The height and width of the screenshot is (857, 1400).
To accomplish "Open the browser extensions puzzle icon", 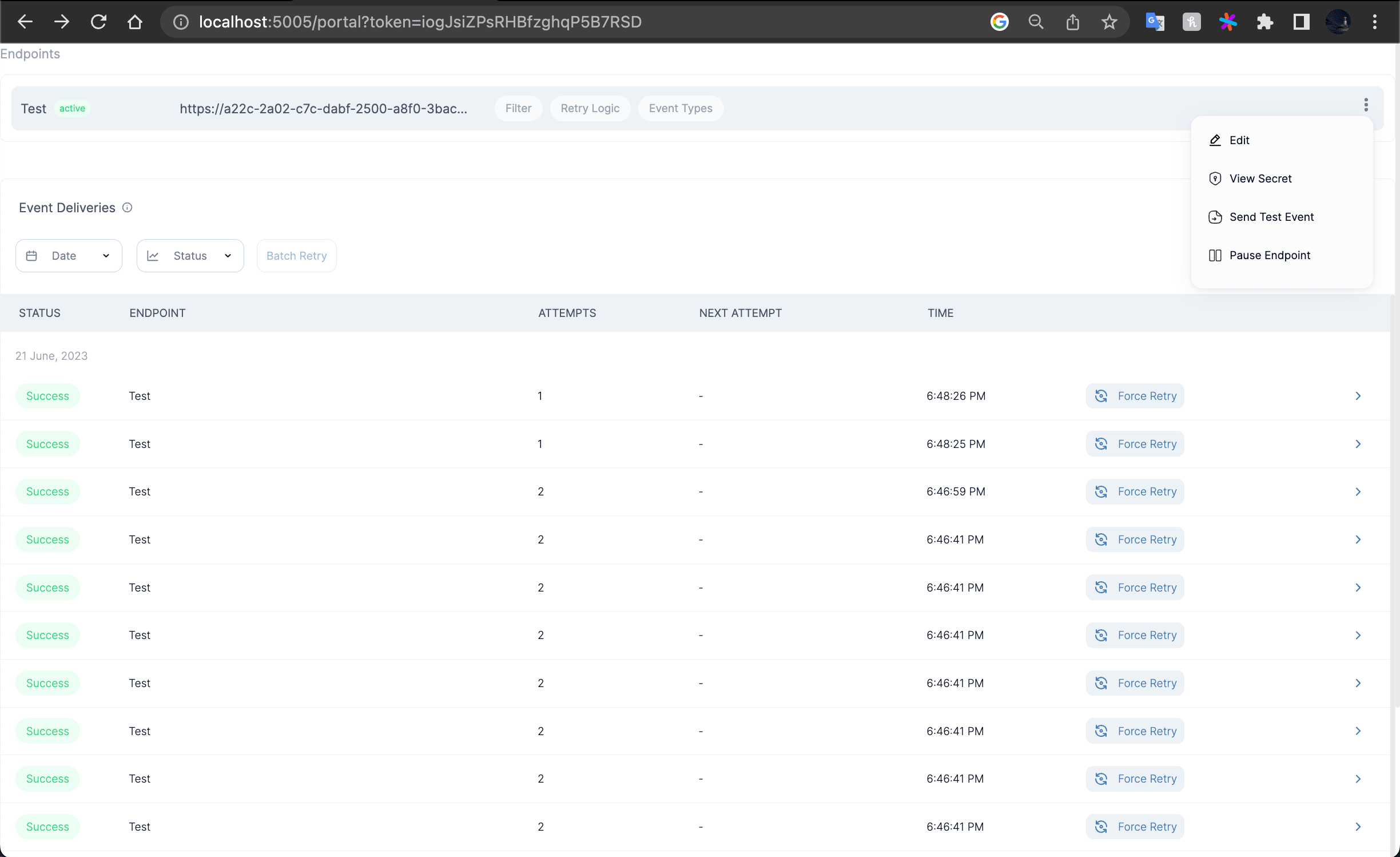I will (1265, 22).
